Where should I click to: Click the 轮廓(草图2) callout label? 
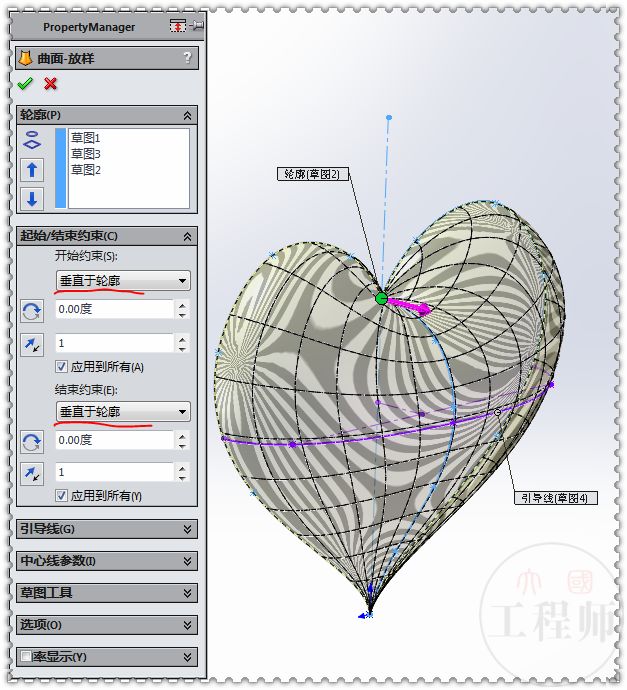coord(313,174)
